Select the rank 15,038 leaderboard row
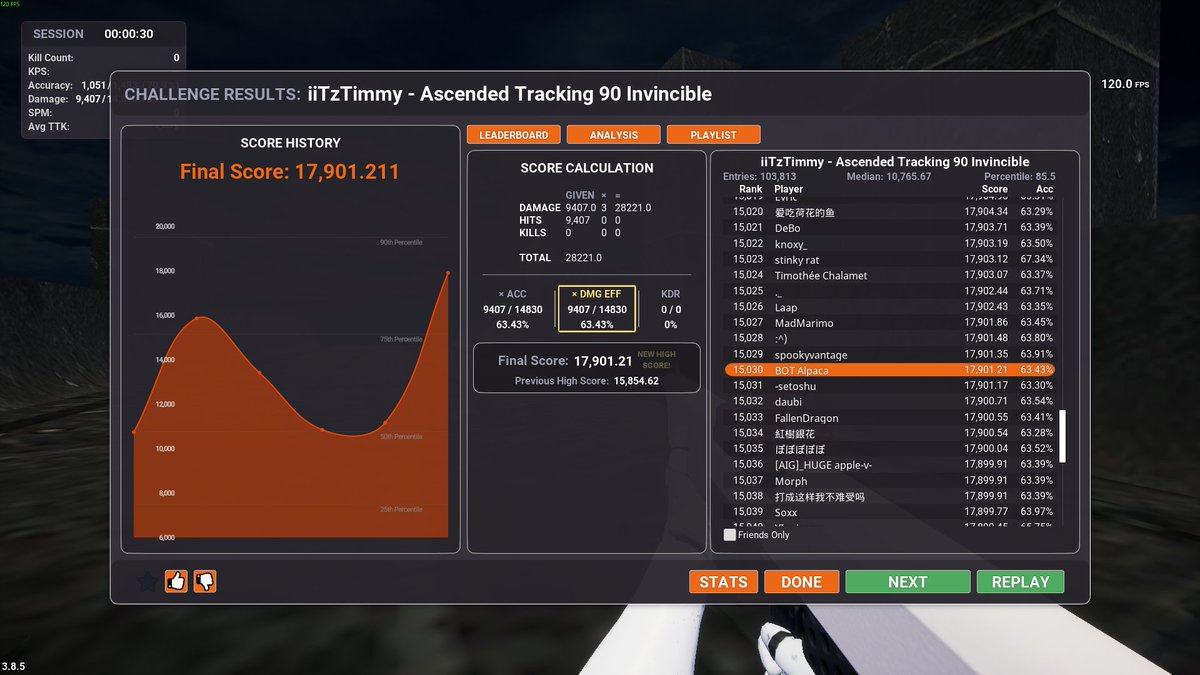Screen dimensions: 1200x675 (x=890, y=496)
